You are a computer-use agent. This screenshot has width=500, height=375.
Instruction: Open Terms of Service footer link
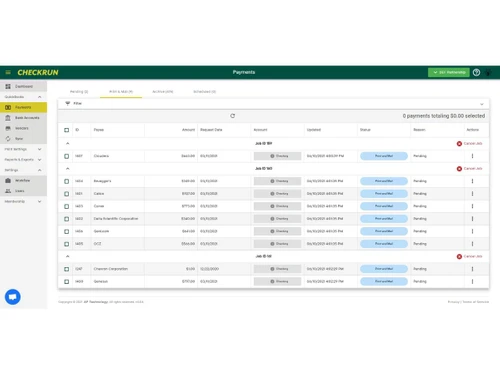tap(476, 302)
